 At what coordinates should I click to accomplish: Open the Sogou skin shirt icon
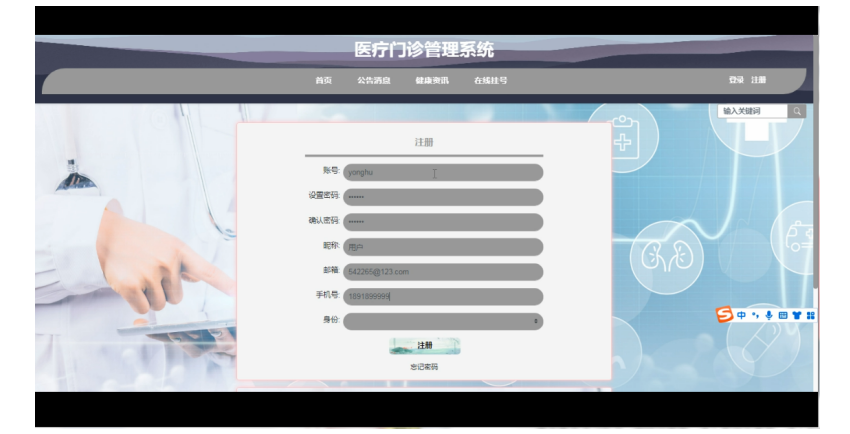pyautogui.click(x=796, y=315)
